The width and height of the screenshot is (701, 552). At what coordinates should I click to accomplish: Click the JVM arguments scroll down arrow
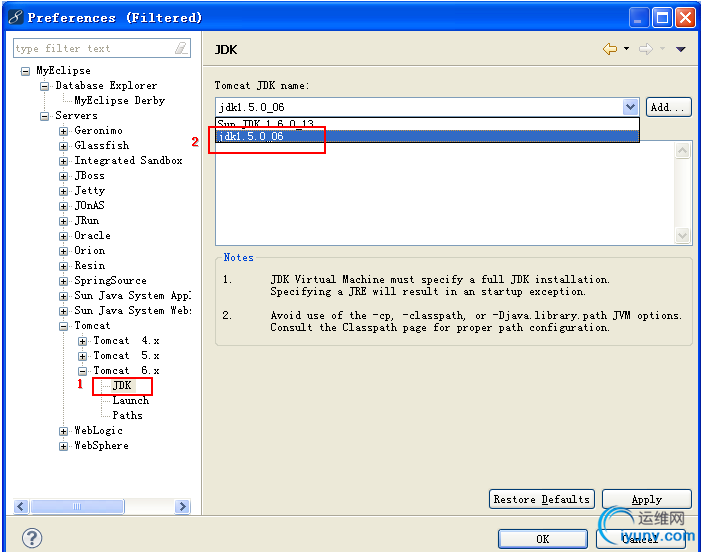682,235
